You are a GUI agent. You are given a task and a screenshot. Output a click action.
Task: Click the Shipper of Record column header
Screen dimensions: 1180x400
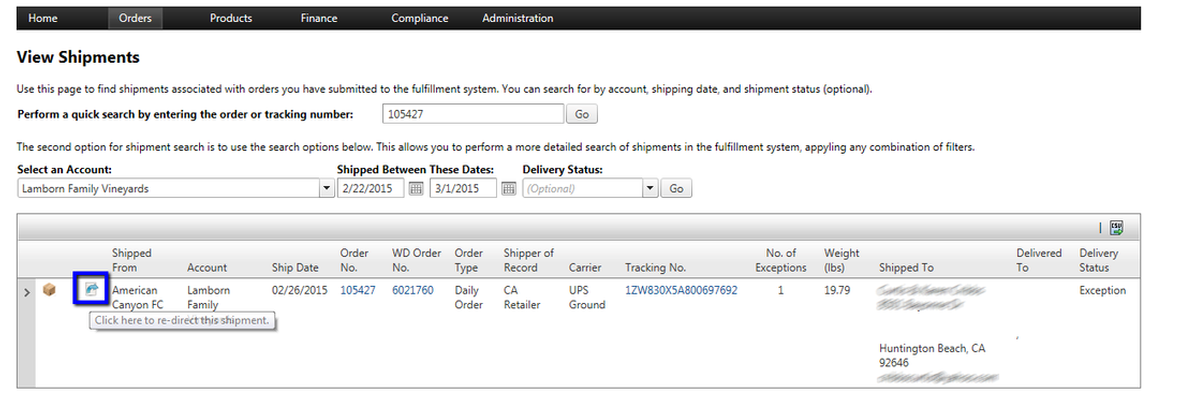click(528, 260)
